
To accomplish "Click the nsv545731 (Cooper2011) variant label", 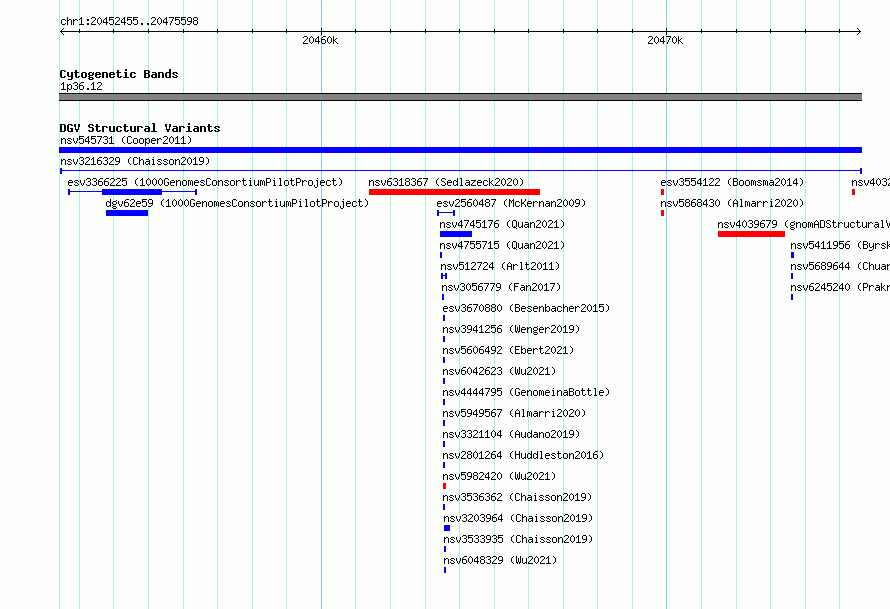I will click(126, 140).
